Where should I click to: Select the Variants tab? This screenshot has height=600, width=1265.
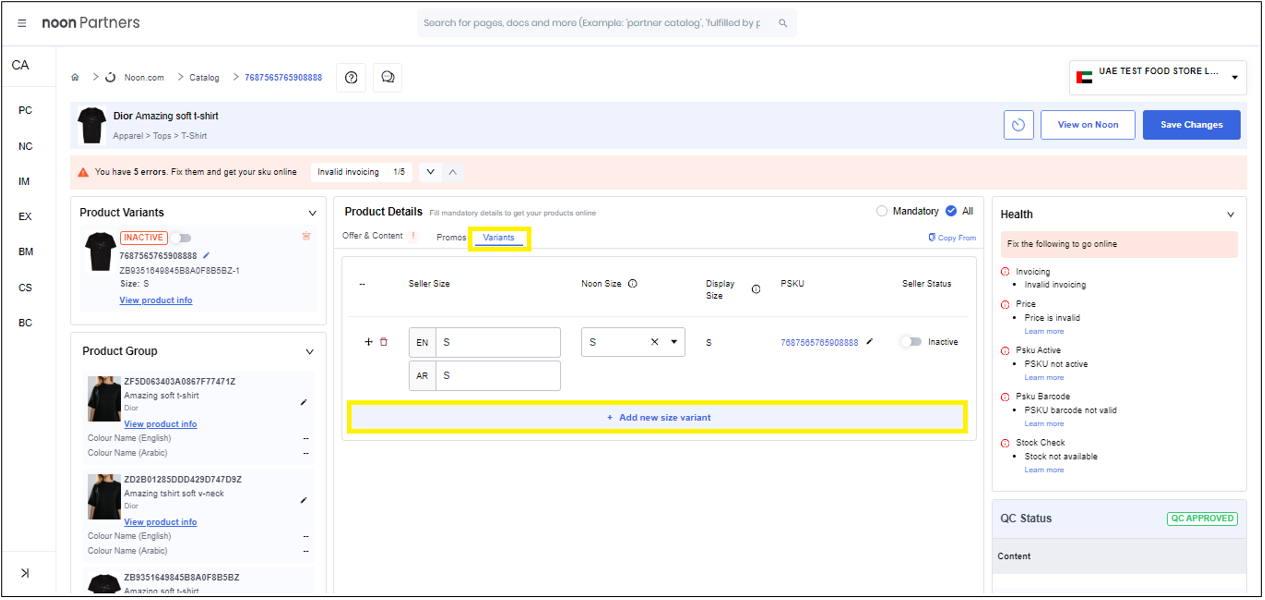pos(499,237)
